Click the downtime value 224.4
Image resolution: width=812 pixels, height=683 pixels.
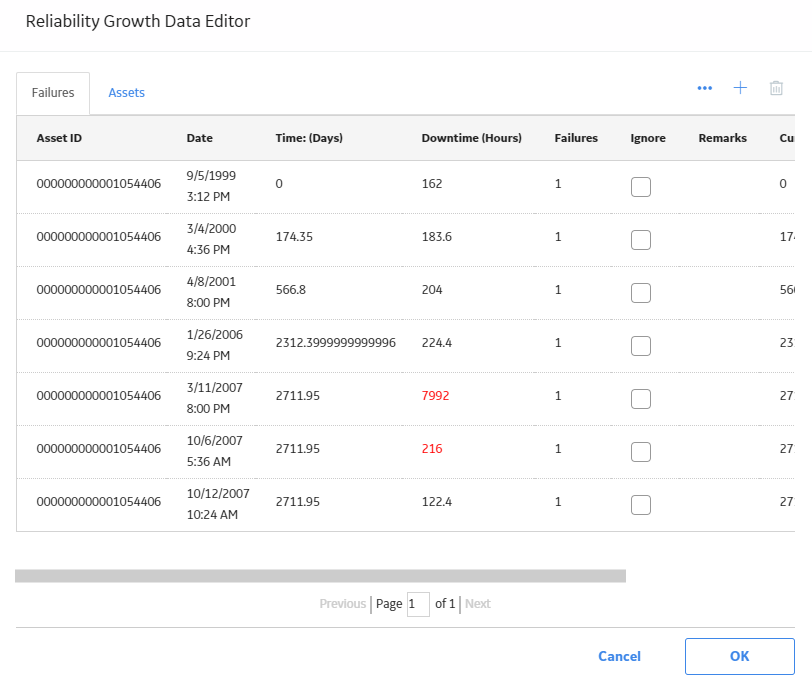coord(436,343)
